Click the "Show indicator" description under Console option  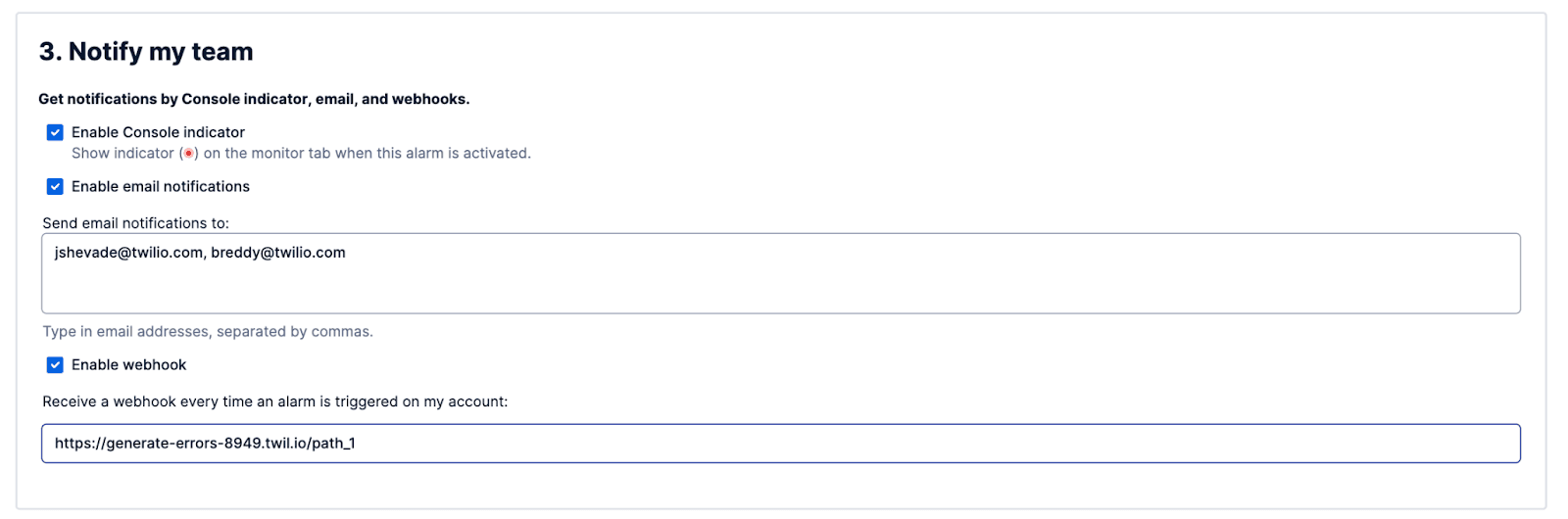point(122,154)
